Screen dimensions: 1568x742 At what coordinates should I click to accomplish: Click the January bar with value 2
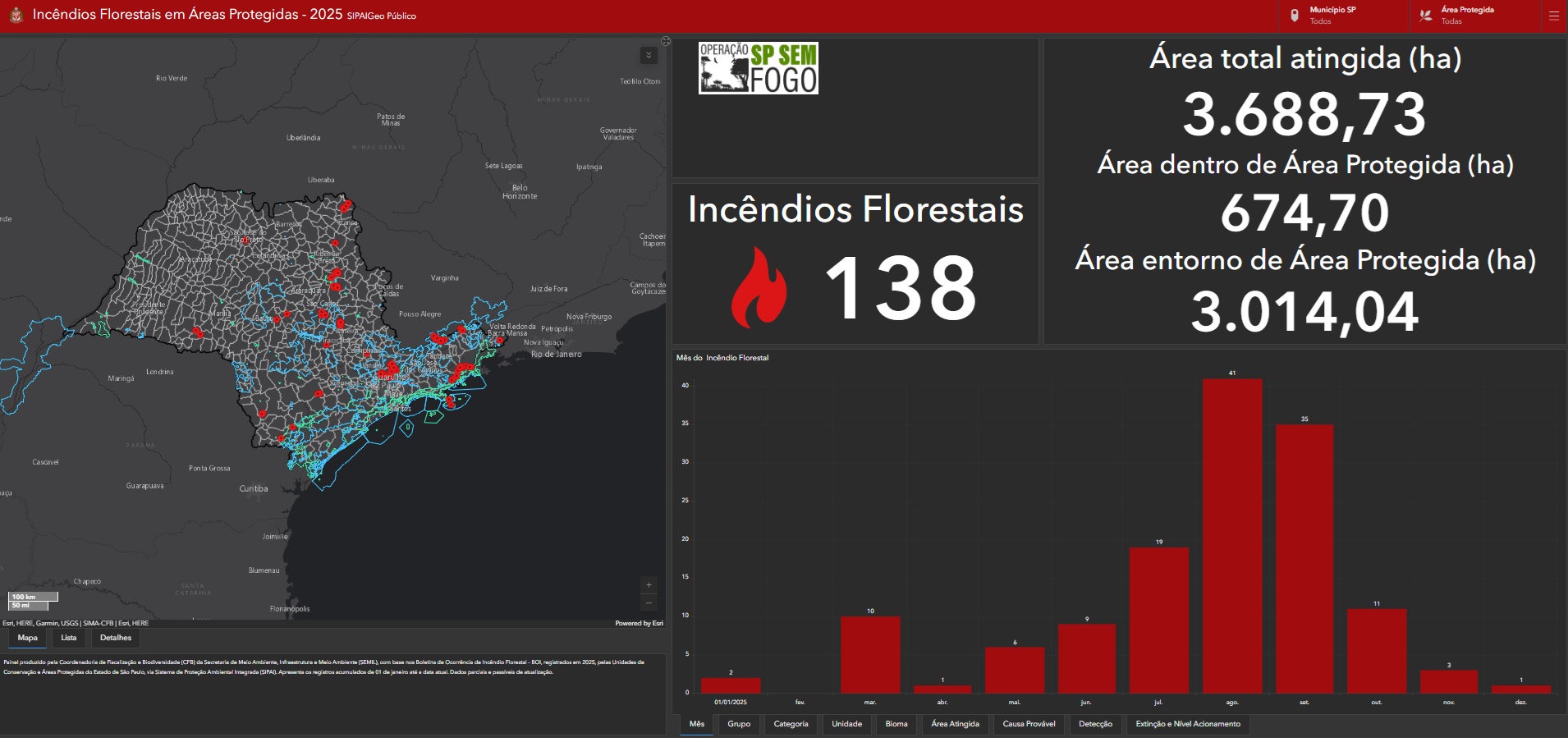(731, 685)
